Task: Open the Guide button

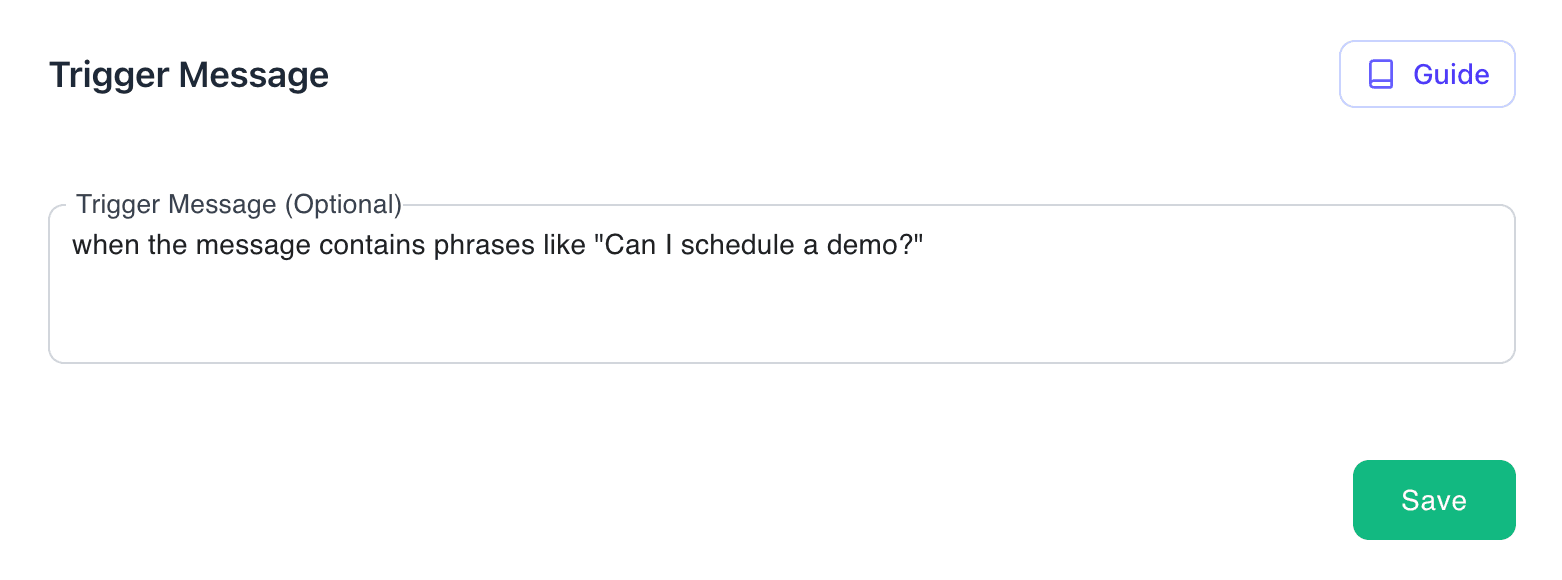Action: pyautogui.click(x=1427, y=74)
